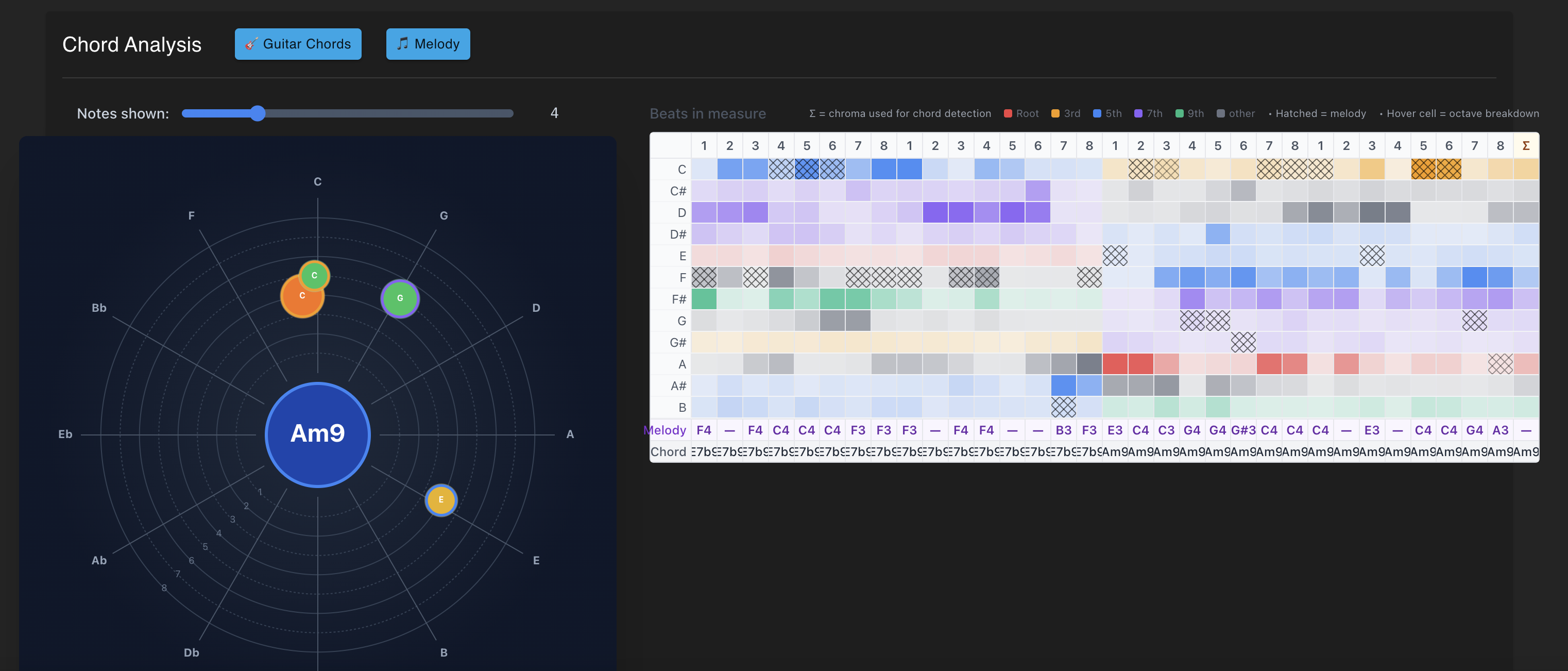
Task: Click the small green C note bubble
Action: pyautogui.click(x=315, y=275)
